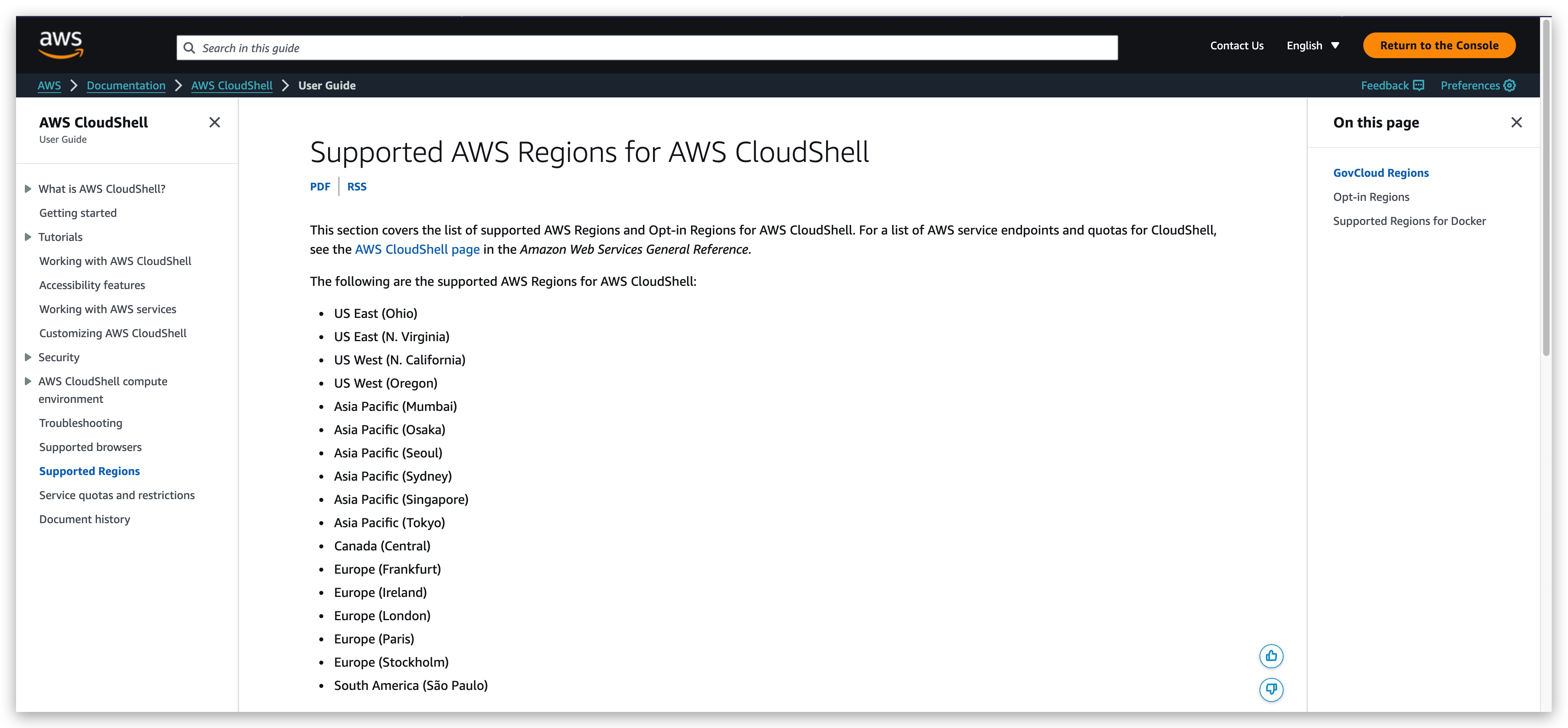Expand AWS CloudShell compute environment section
This screenshot has width=1568, height=728.
[28, 381]
